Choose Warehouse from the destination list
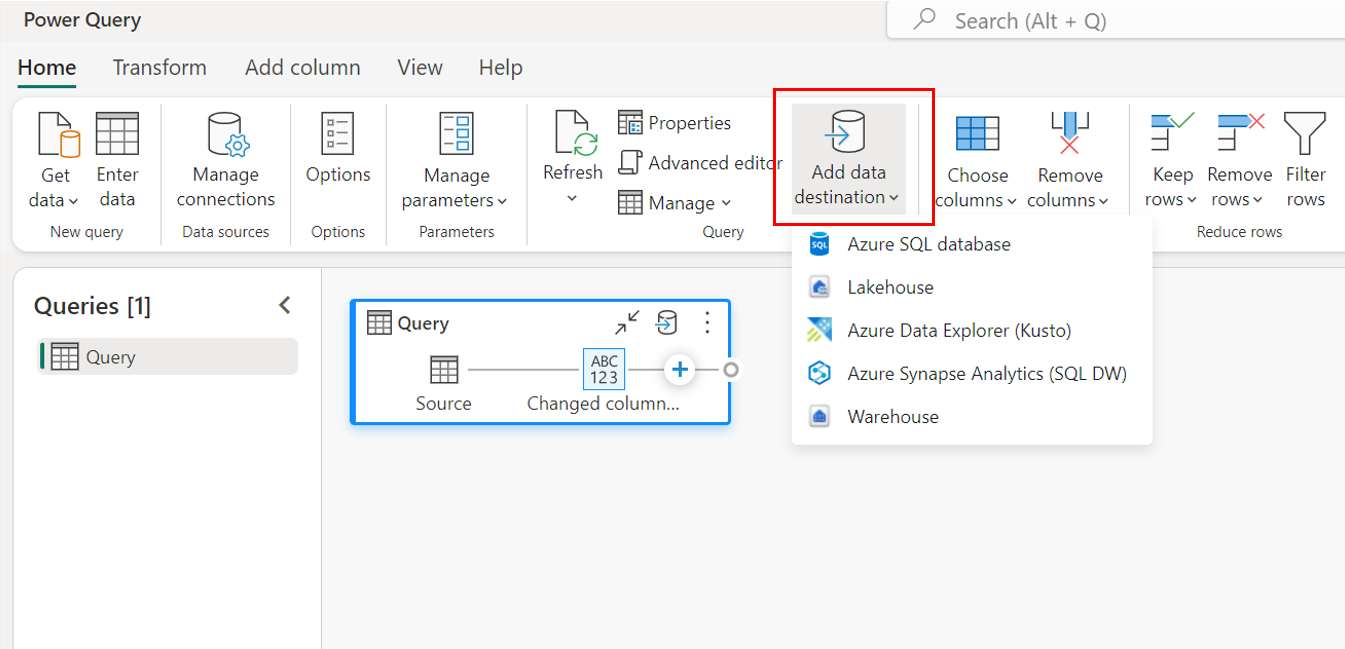1345x649 pixels. click(892, 417)
